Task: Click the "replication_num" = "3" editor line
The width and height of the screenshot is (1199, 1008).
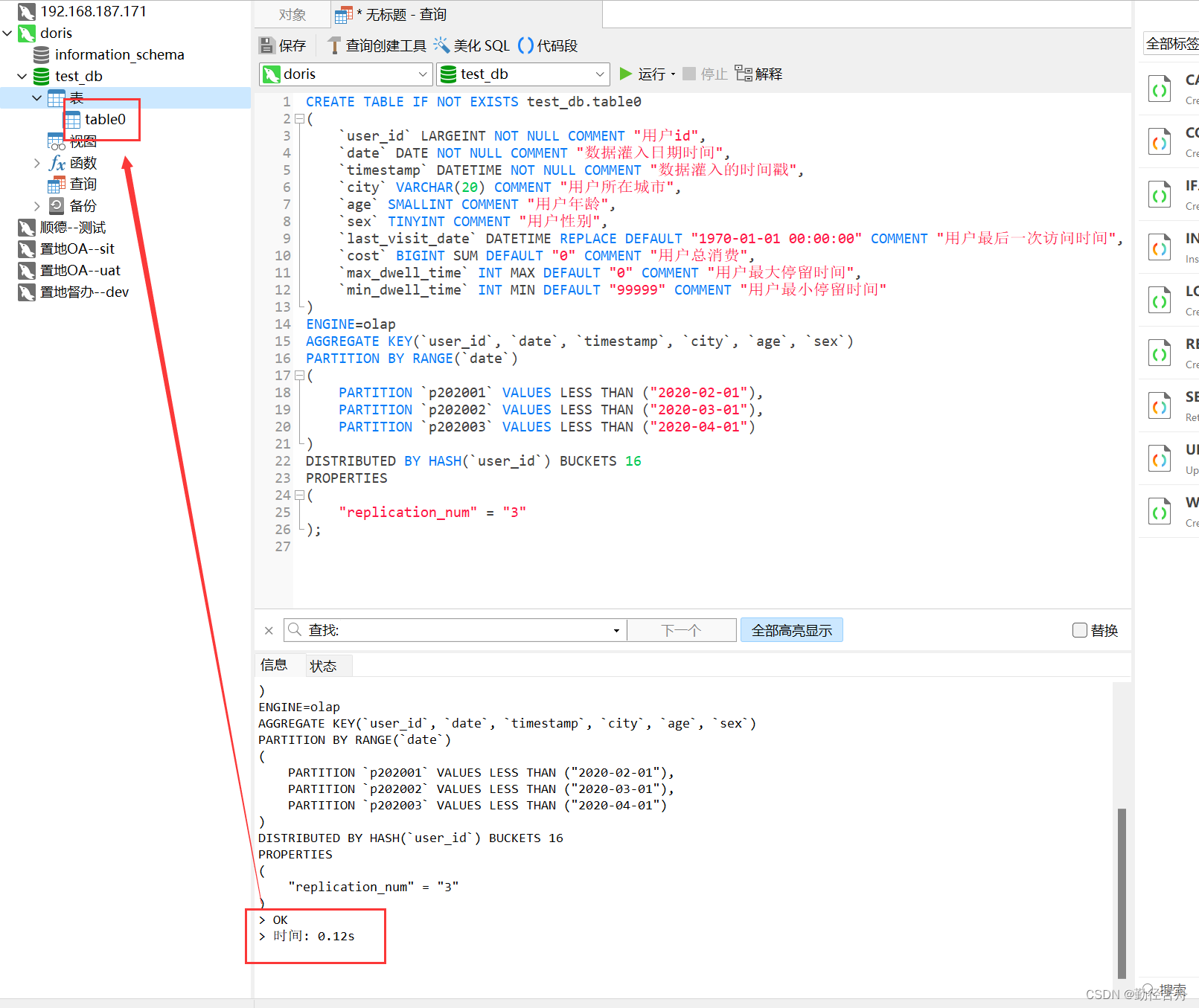Action: [432, 512]
